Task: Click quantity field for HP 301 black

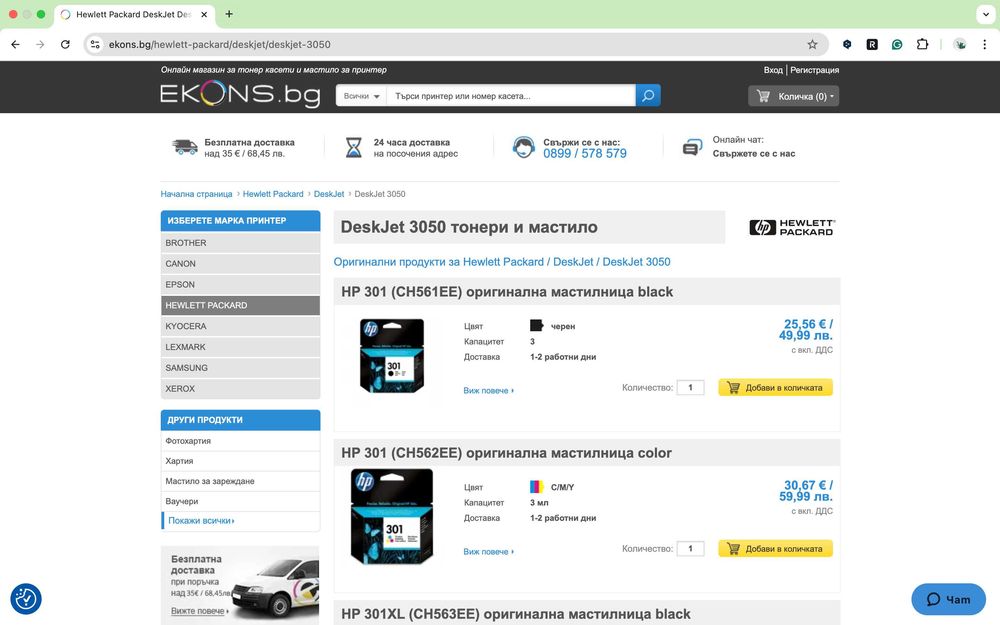Action: 690,387
